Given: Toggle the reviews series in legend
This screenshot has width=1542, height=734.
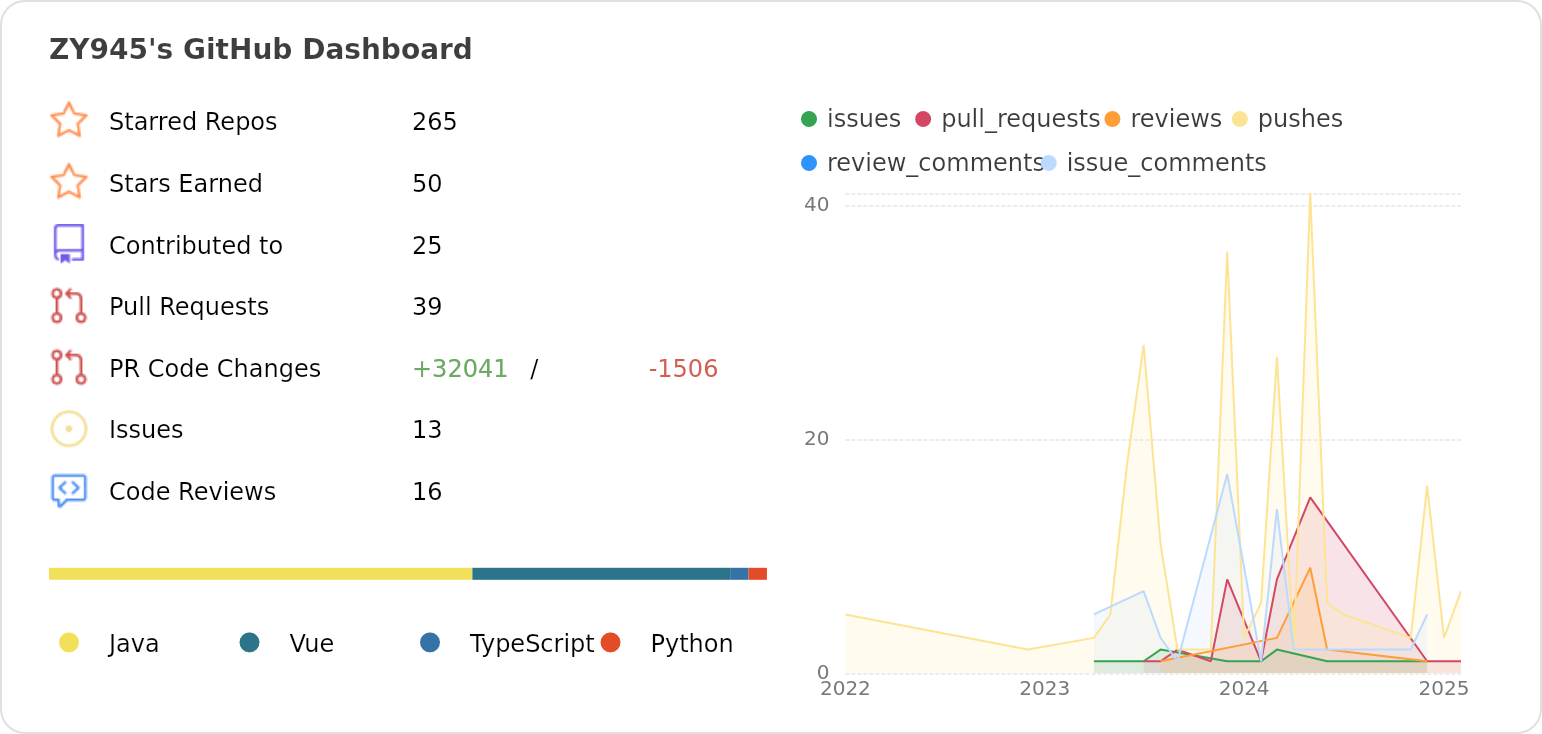Looking at the screenshot, I should click(x=1163, y=119).
